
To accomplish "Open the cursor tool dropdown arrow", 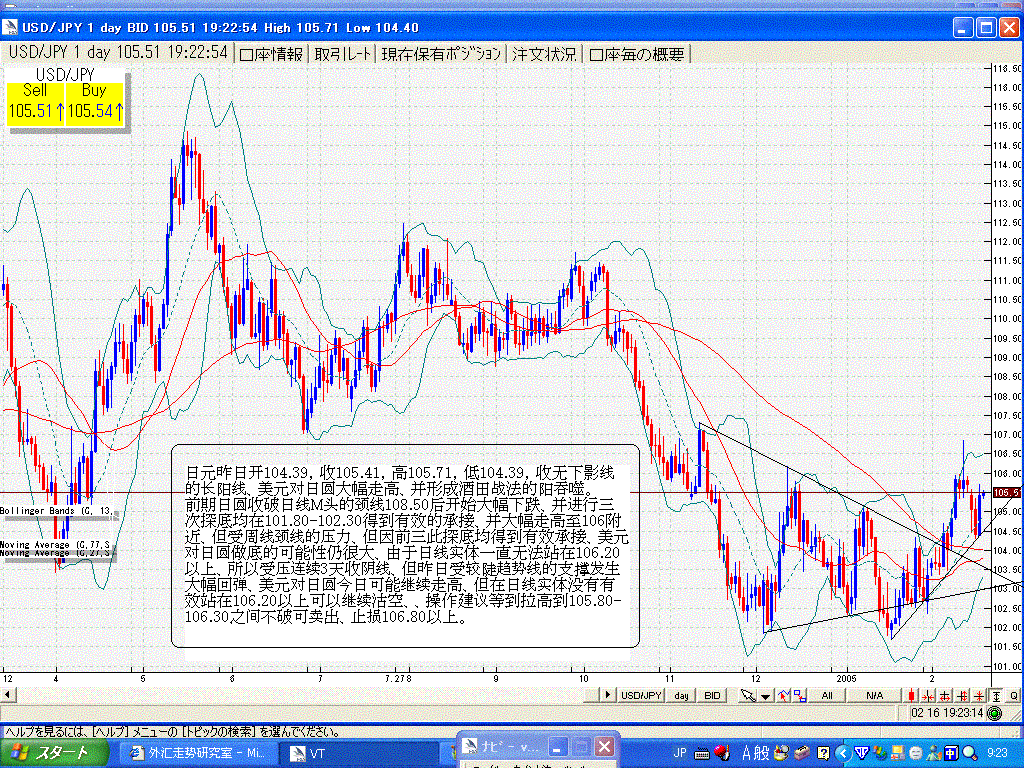I will coord(767,696).
